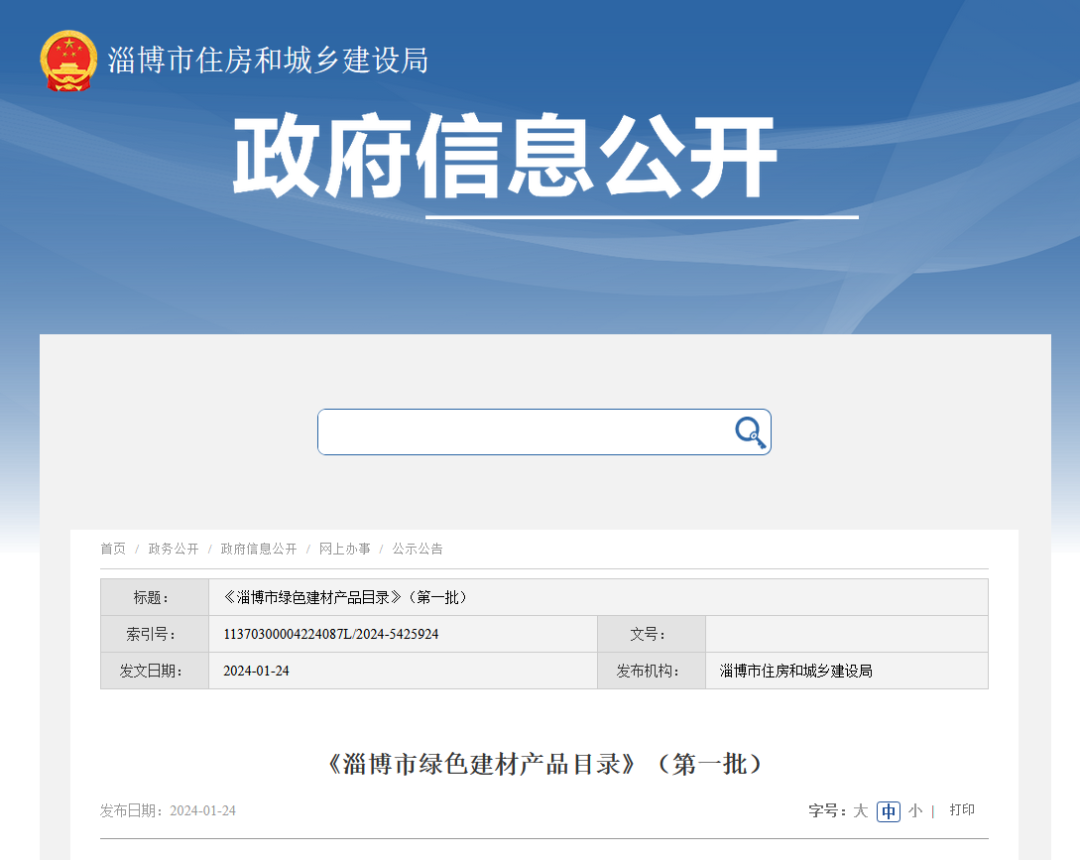Select index number 11370300004224087L/2024-5425924
1080x860 pixels.
point(331,634)
